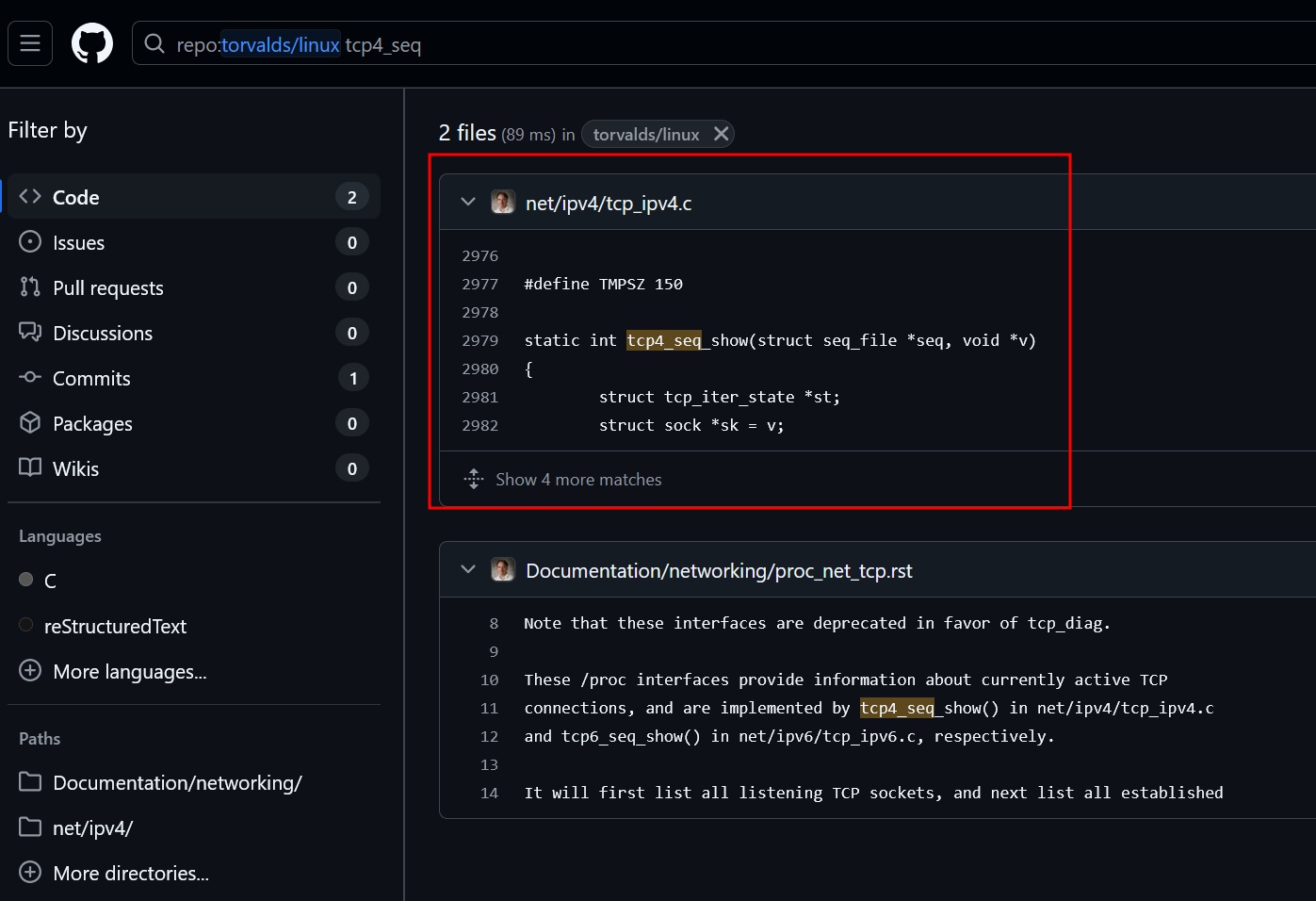
Task: Click the torvalds/linux filter chip
Action: pos(646,134)
